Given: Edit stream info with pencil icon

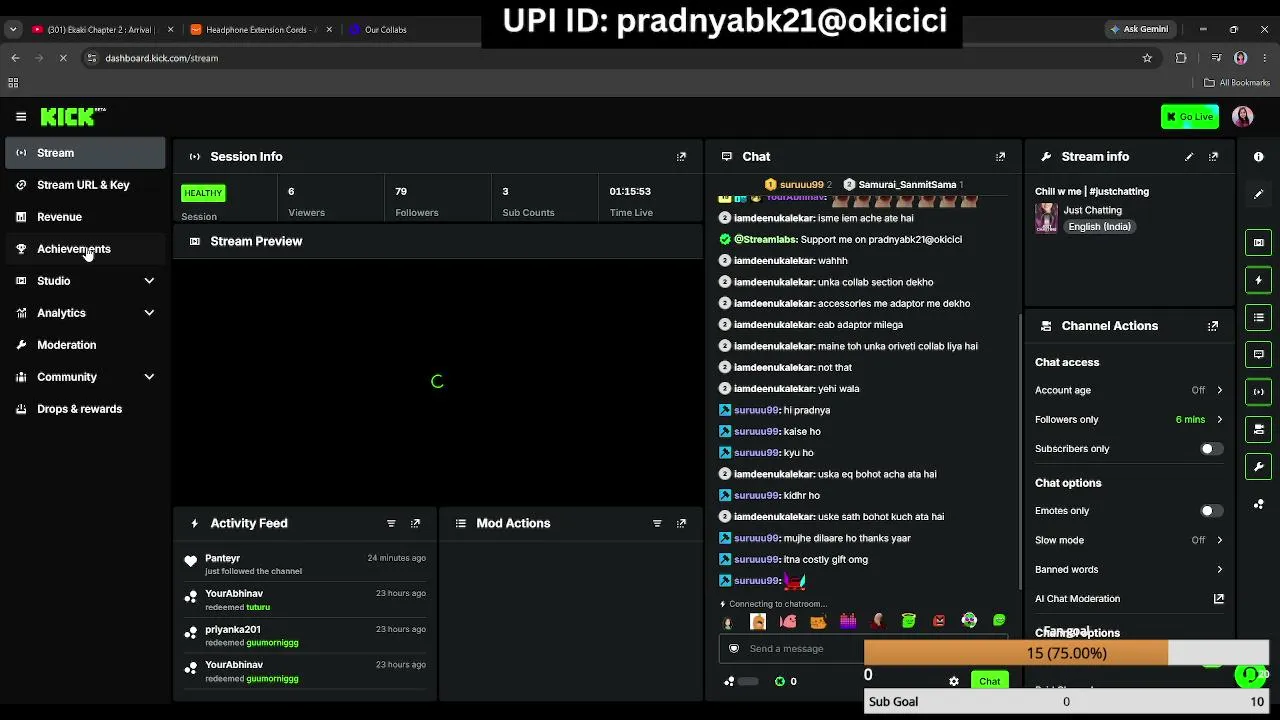Looking at the screenshot, I should pos(1189,157).
